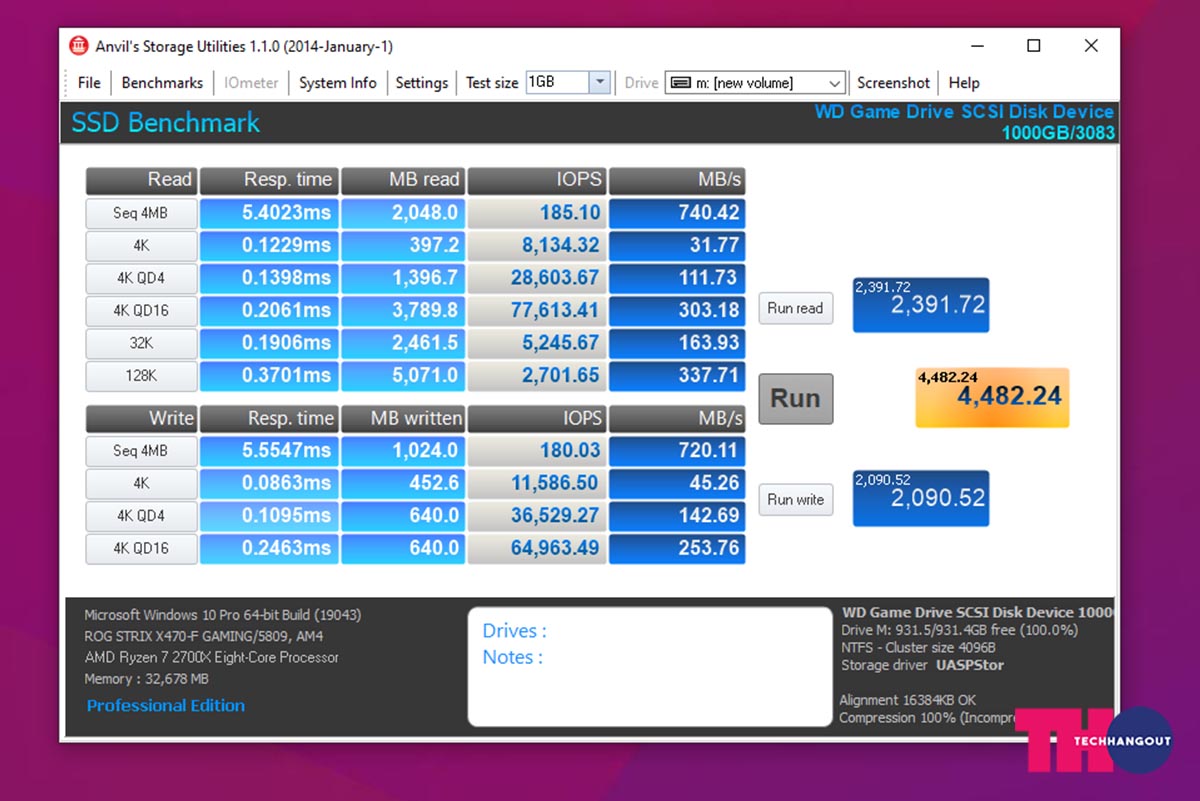Click the Memory : 32,678 MB text
1200x801 pixels.
[x=146, y=679]
